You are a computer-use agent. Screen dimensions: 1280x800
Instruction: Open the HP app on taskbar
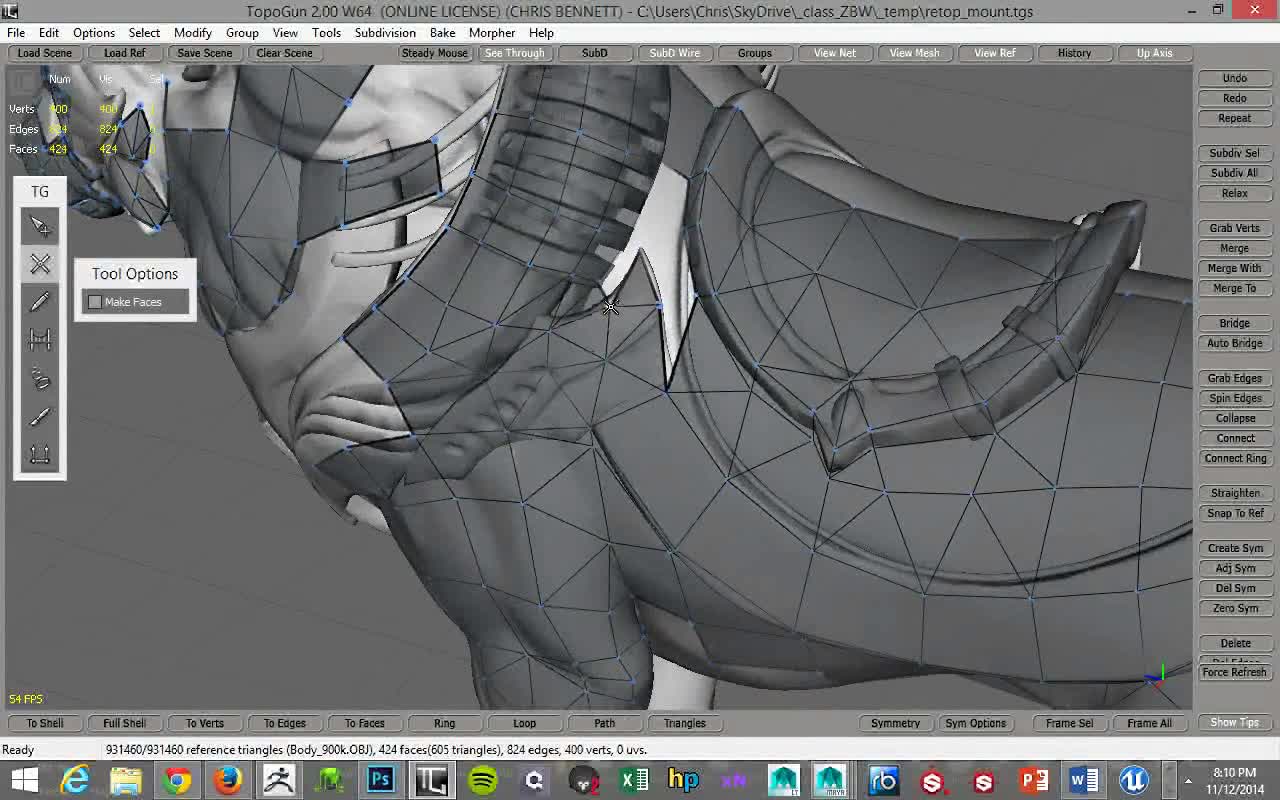tap(683, 780)
